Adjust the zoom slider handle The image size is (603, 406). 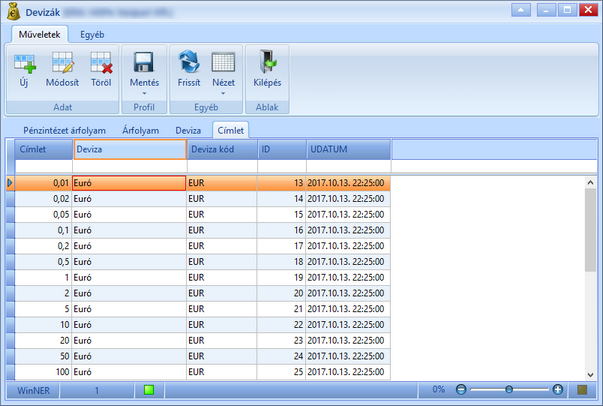coord(509,390)
